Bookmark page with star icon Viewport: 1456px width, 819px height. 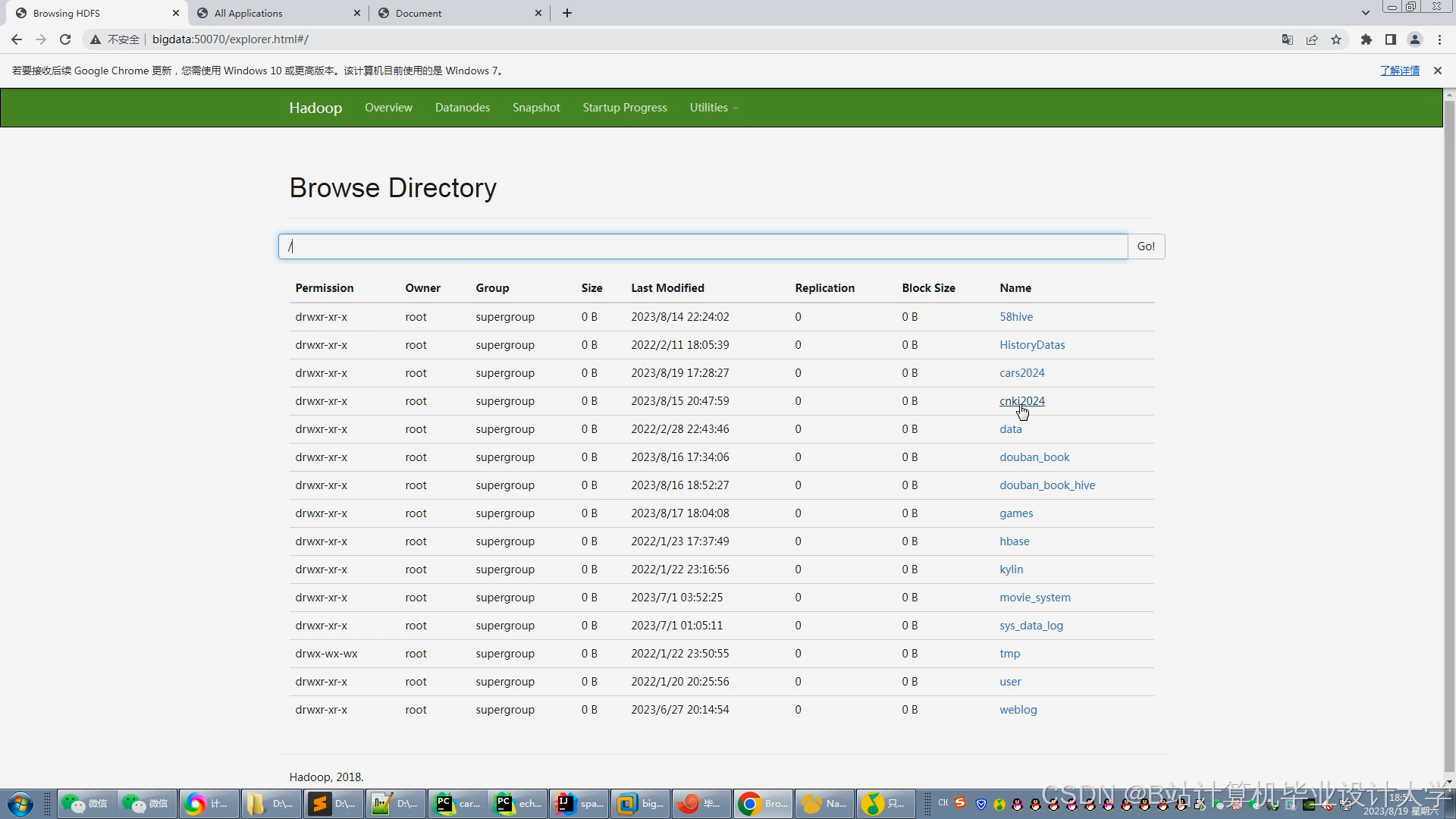pos(1336,39)
